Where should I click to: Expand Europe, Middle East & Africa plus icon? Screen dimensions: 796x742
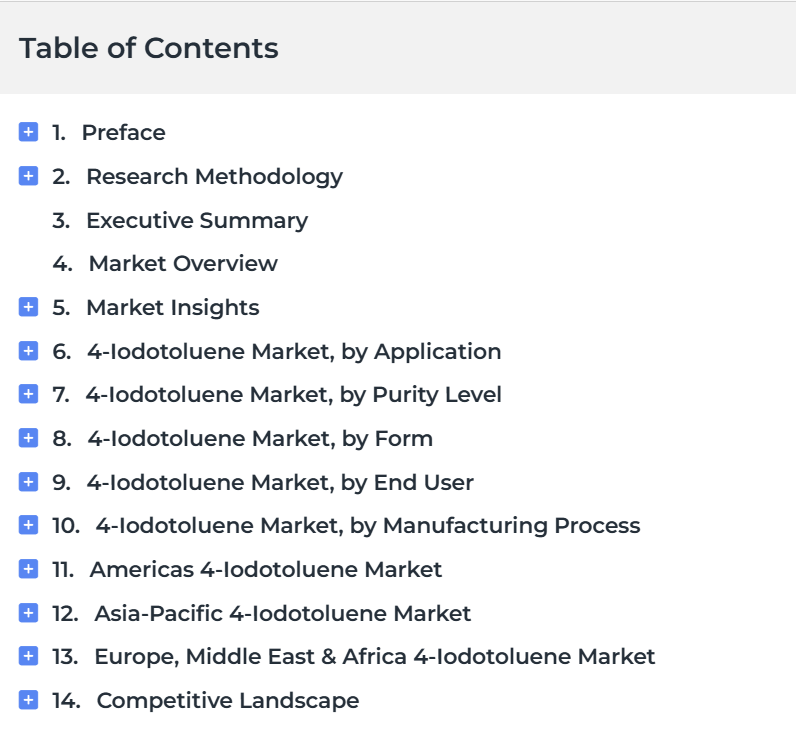pos(28,656)
